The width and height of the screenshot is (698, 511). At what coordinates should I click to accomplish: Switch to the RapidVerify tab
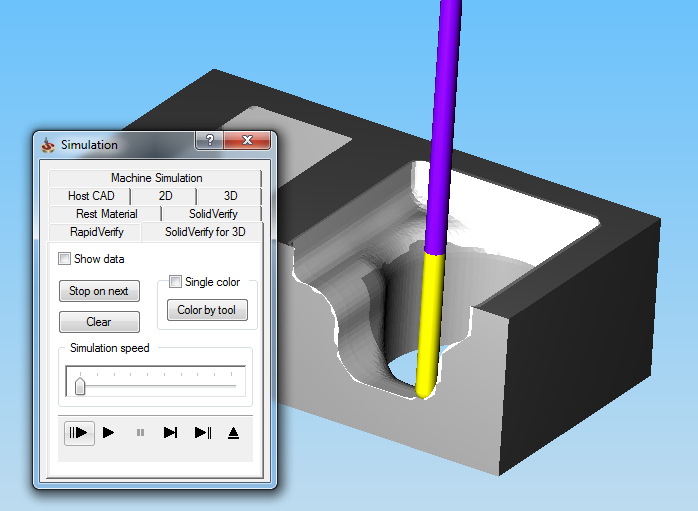pos(97,232)
